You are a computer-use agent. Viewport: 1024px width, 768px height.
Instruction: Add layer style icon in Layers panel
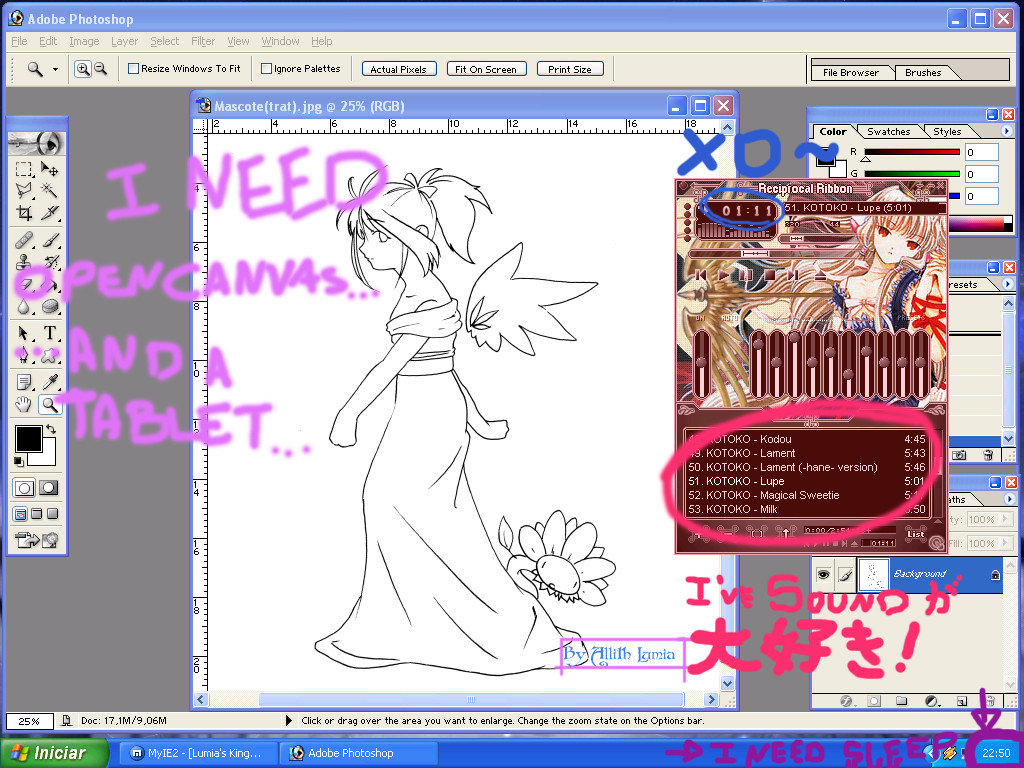847,701
